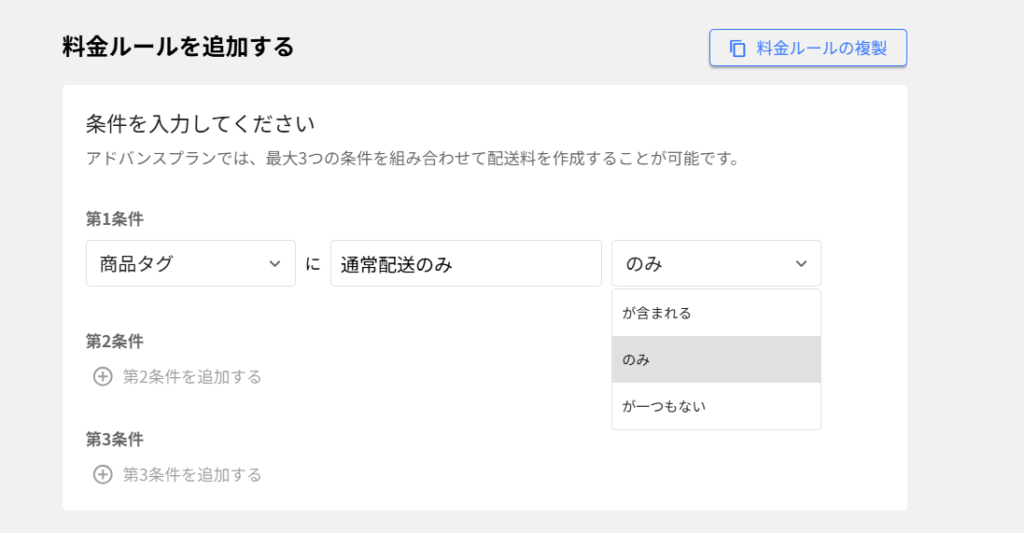Click the 料金ルールを追加する page heading
Viewport: 1024px width, 533px height.
178,47
